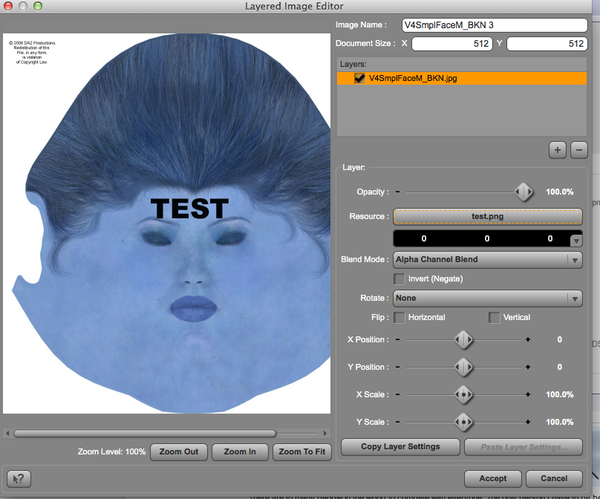This screenshot has height=499, width=600.
Task: Open the color value dropdown arrow
Action: (x=576, y=241)
